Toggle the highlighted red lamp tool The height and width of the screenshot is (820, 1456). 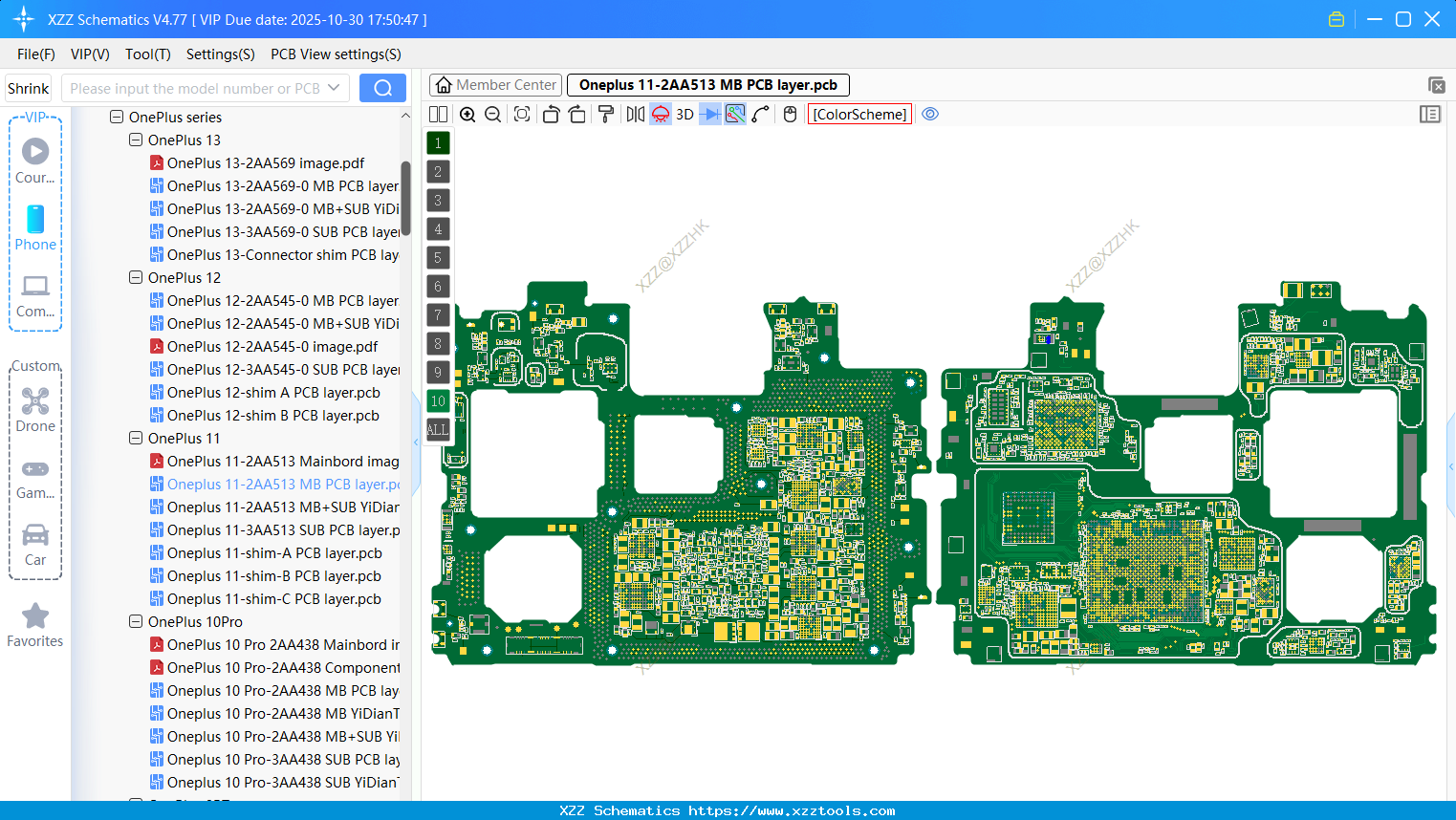pyautogui.click(x=660, y=114)
